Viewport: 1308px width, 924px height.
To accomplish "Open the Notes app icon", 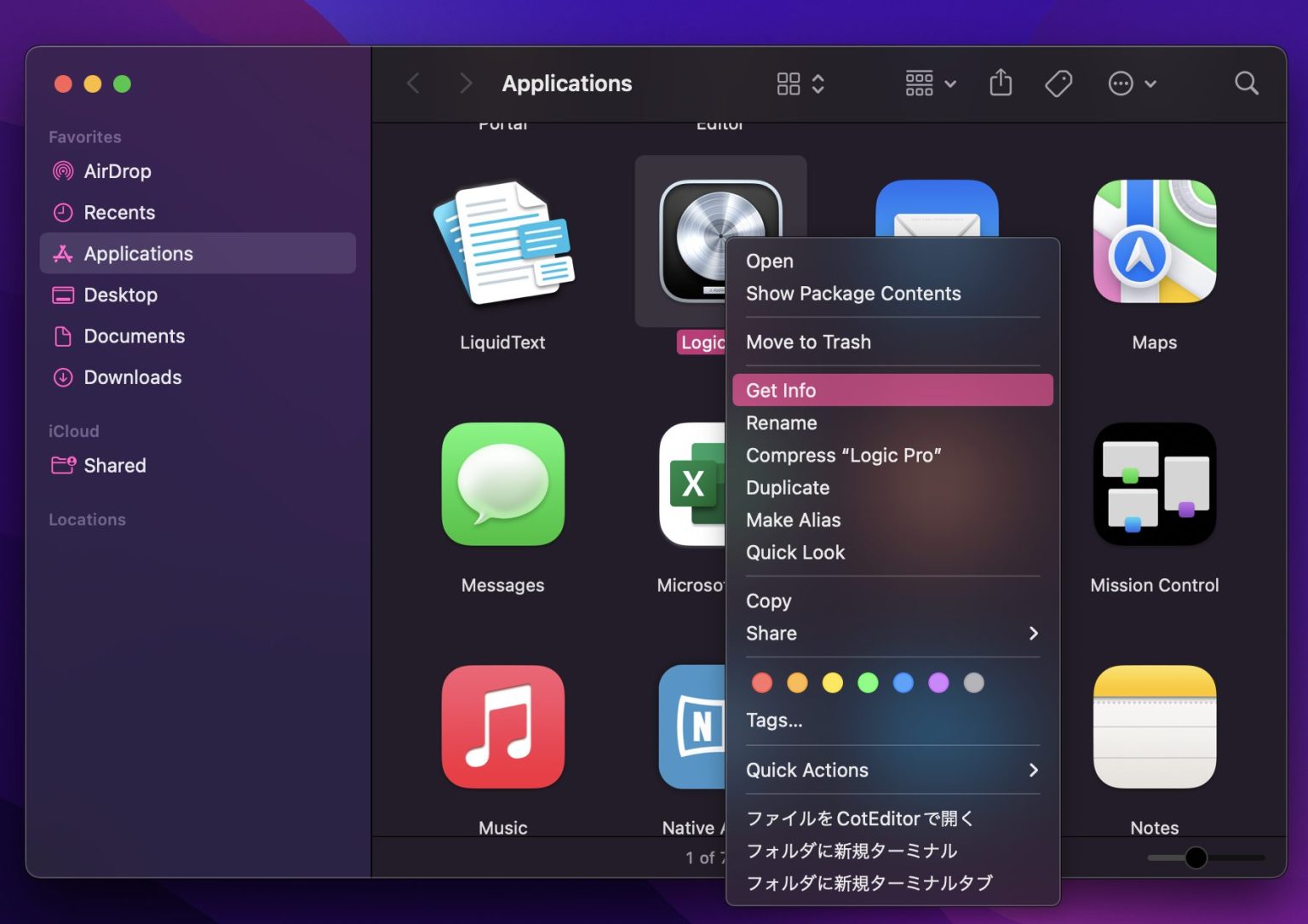I will click(x=1154, y=727).
